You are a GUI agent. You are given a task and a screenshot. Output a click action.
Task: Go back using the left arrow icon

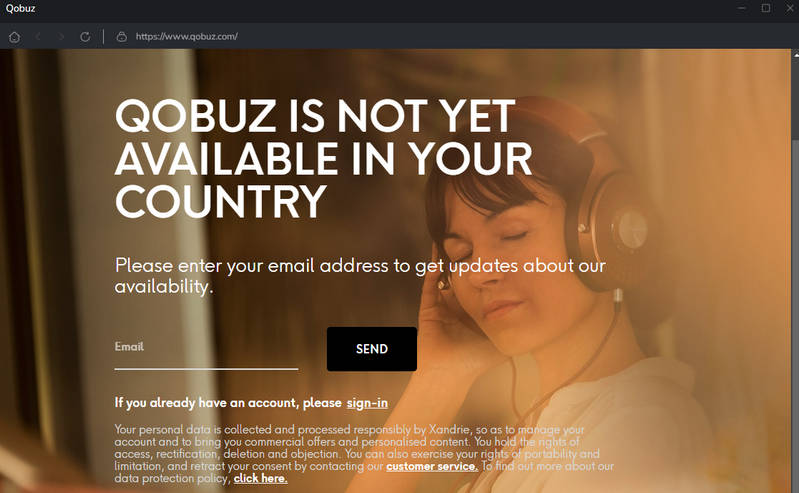[x=38, y=37]
